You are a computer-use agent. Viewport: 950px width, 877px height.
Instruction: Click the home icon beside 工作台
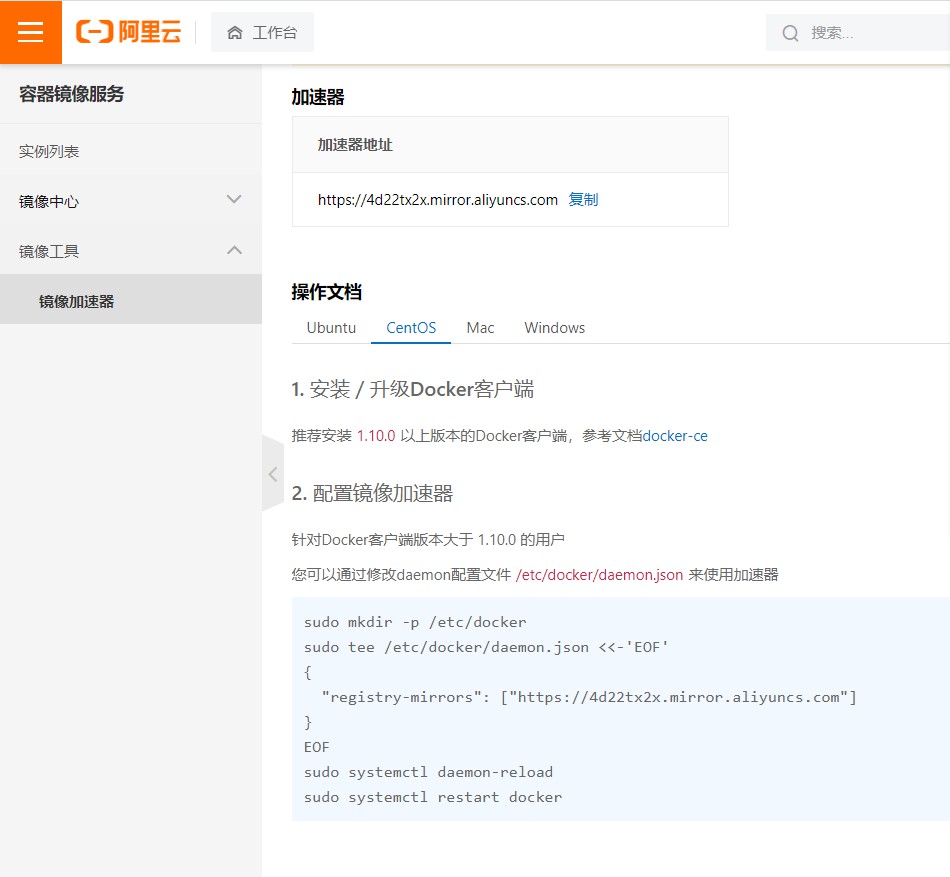234,33
